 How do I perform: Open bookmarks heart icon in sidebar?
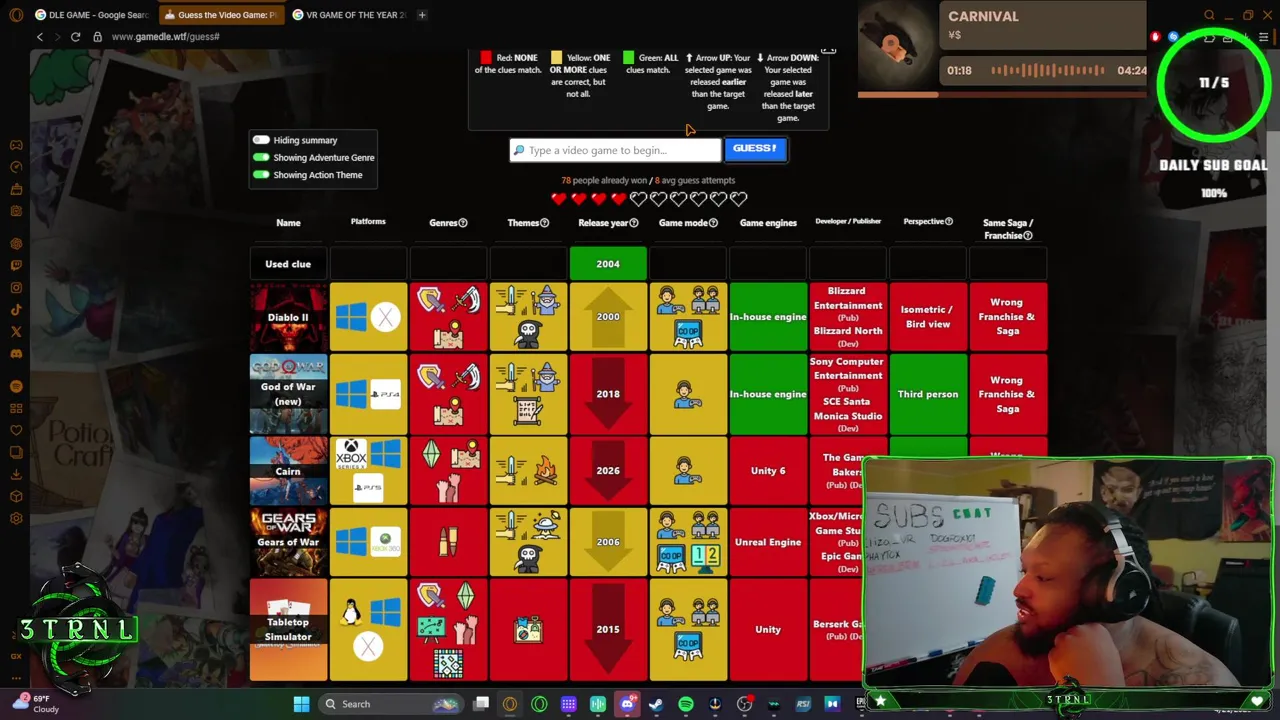[16, 430]
